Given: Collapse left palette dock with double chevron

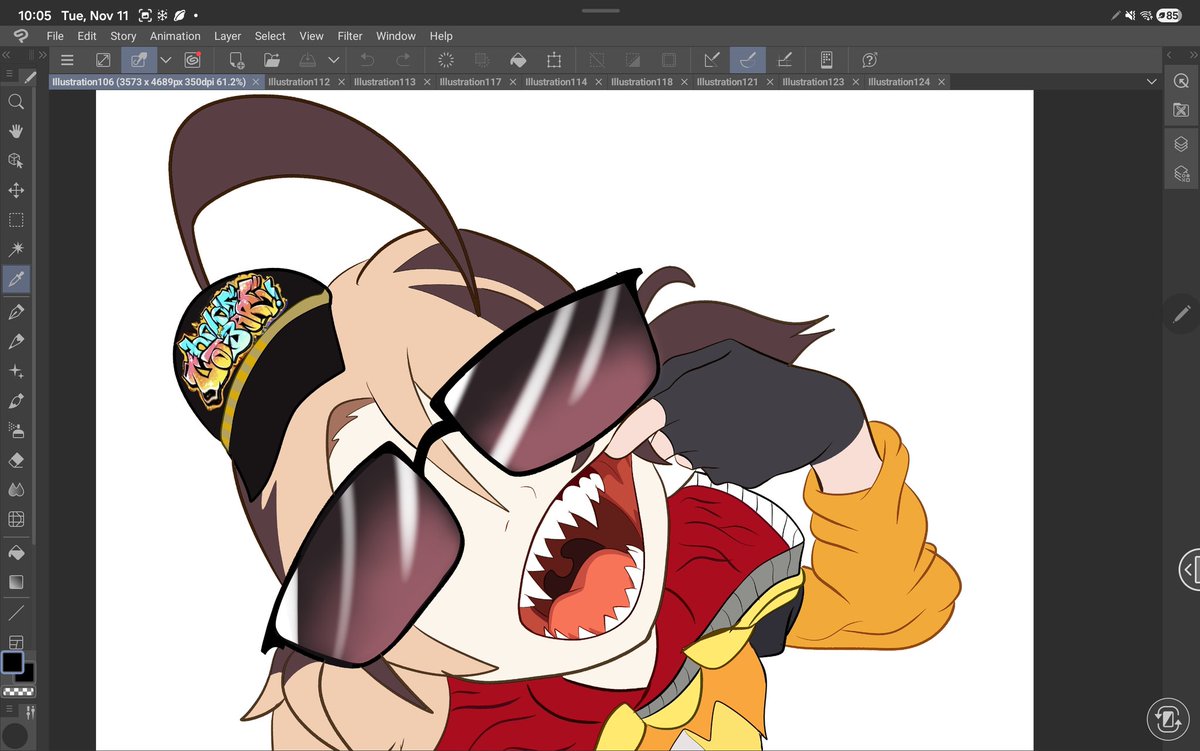Looking at the screenshot, I should click(7, 57).
